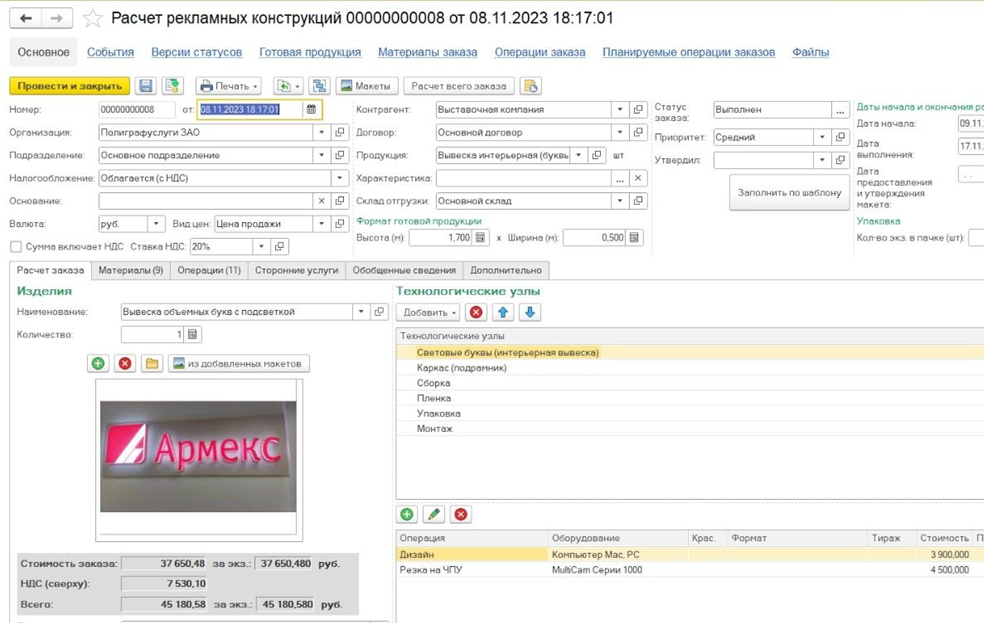Click the save (floppy disk) icon
Viewport: 984px width, 623px height.
(146, 86)
